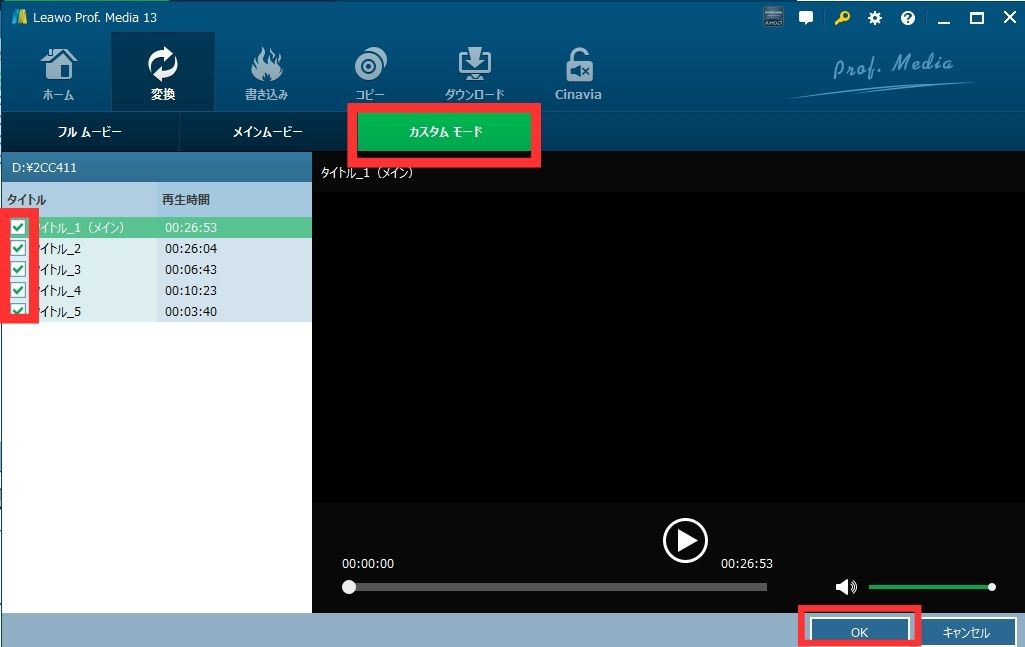Screen dimensions: 1025x647
Task: Click the green volume slider
Action: coord(929,587)
